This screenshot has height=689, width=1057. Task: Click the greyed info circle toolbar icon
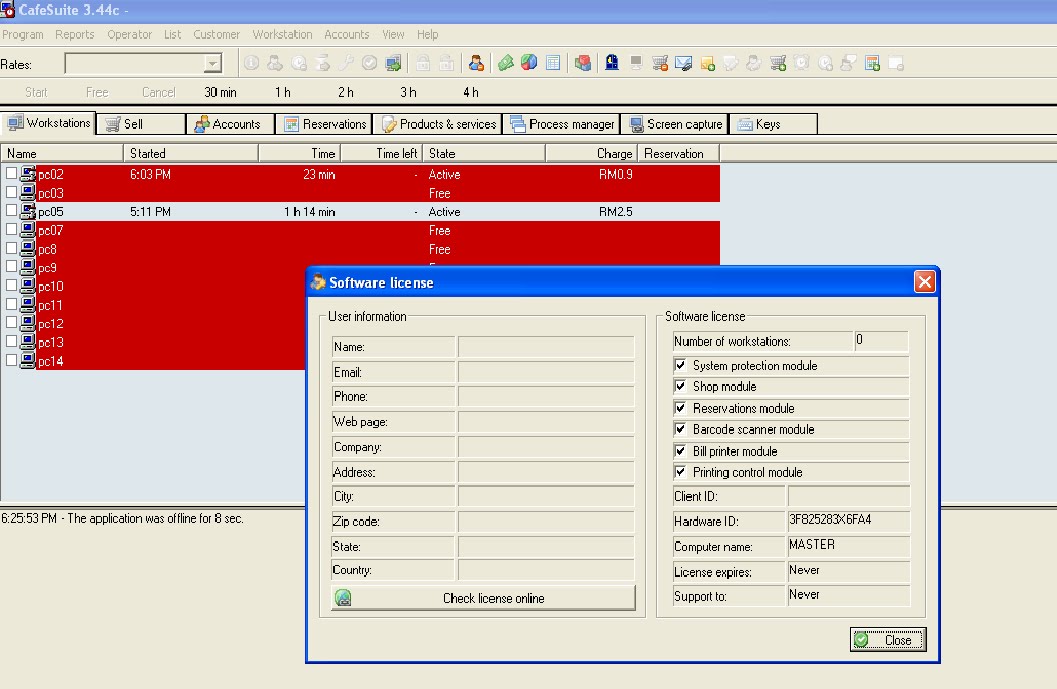251,63
